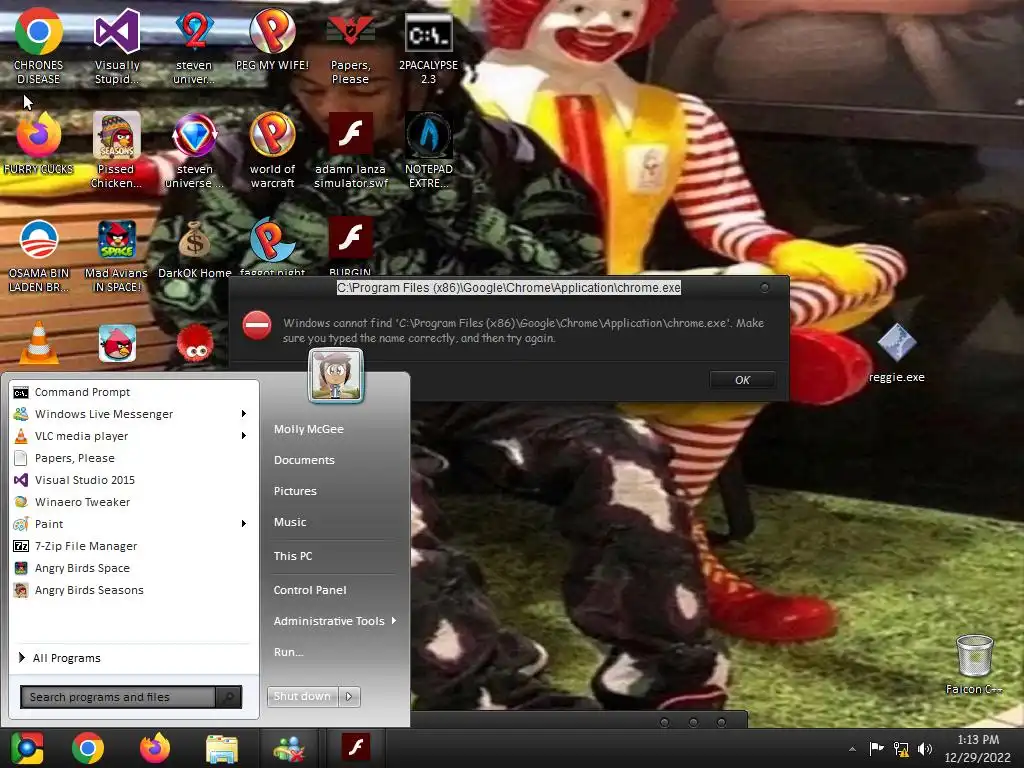
Task: Select the PEG MY WIFE! desktop icon
Action: tap(272, 39)
